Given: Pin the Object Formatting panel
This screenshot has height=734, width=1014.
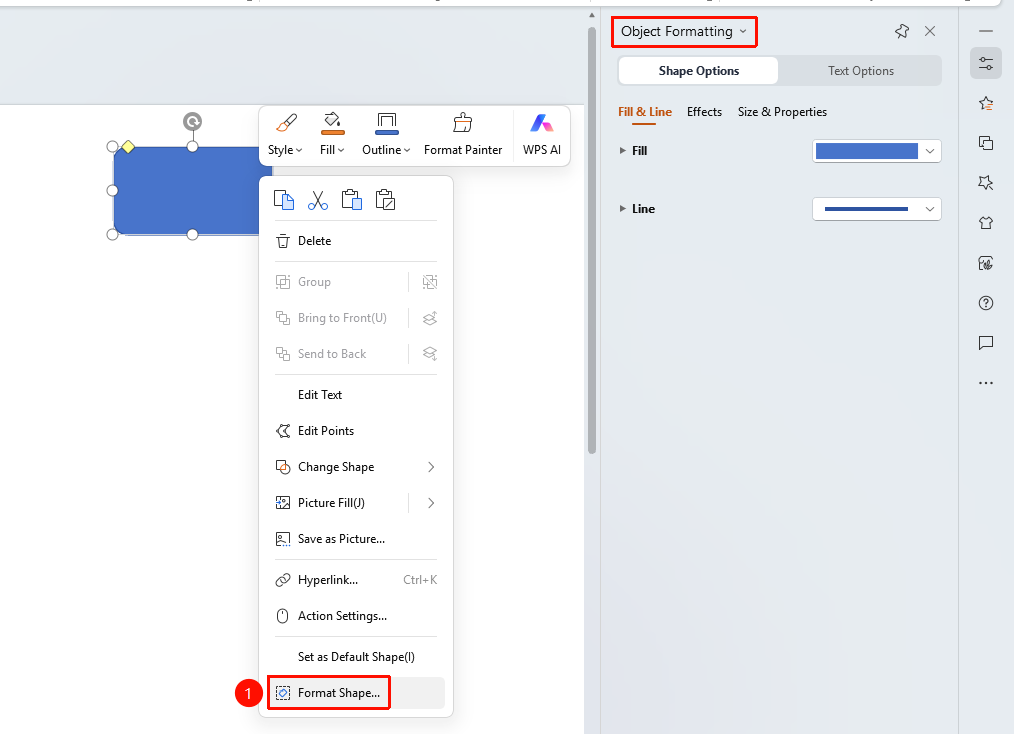Looking at the screenshot, I should [x=902, y=31].
